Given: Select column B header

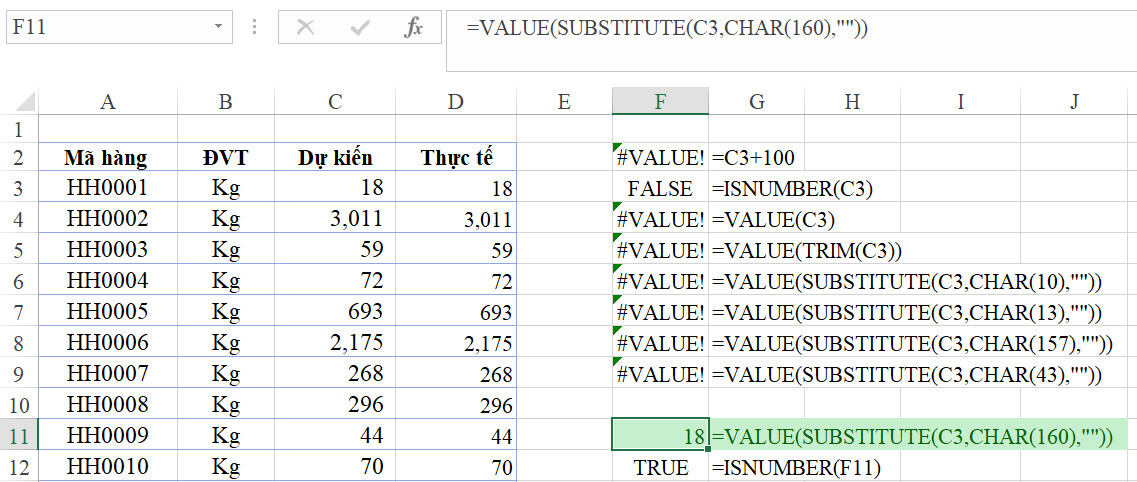Looking at the screenshot, I should [x=226, y=101].
